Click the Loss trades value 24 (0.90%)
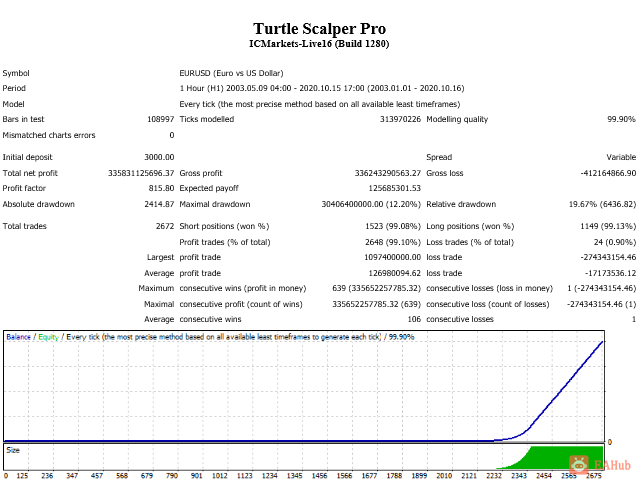Screen dimensions: 640x480 615,242
